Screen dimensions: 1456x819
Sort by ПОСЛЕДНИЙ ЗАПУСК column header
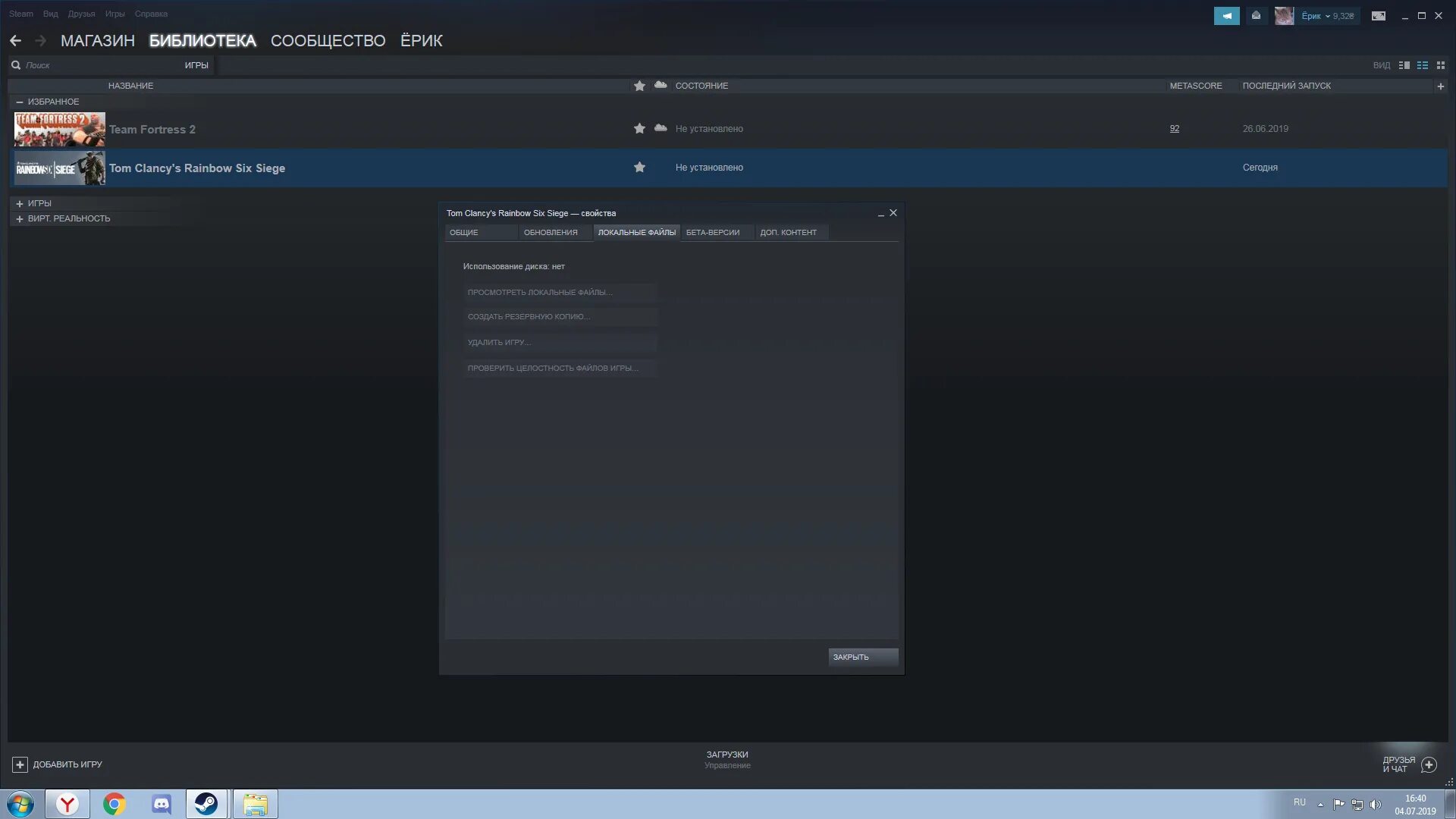tap(1286, 86)
